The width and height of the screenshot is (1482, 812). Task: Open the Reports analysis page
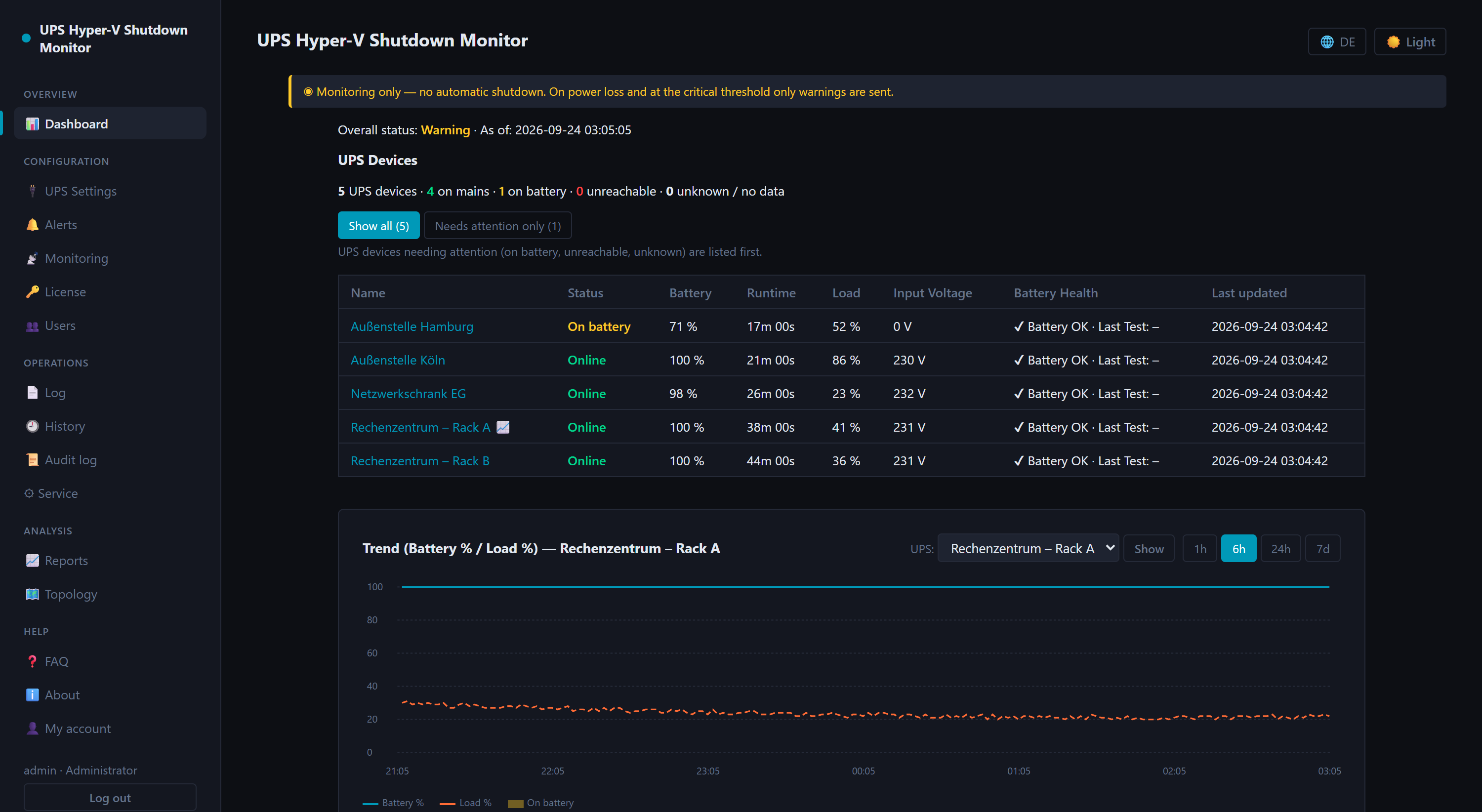pyautogui.click(x=110, y=561)
